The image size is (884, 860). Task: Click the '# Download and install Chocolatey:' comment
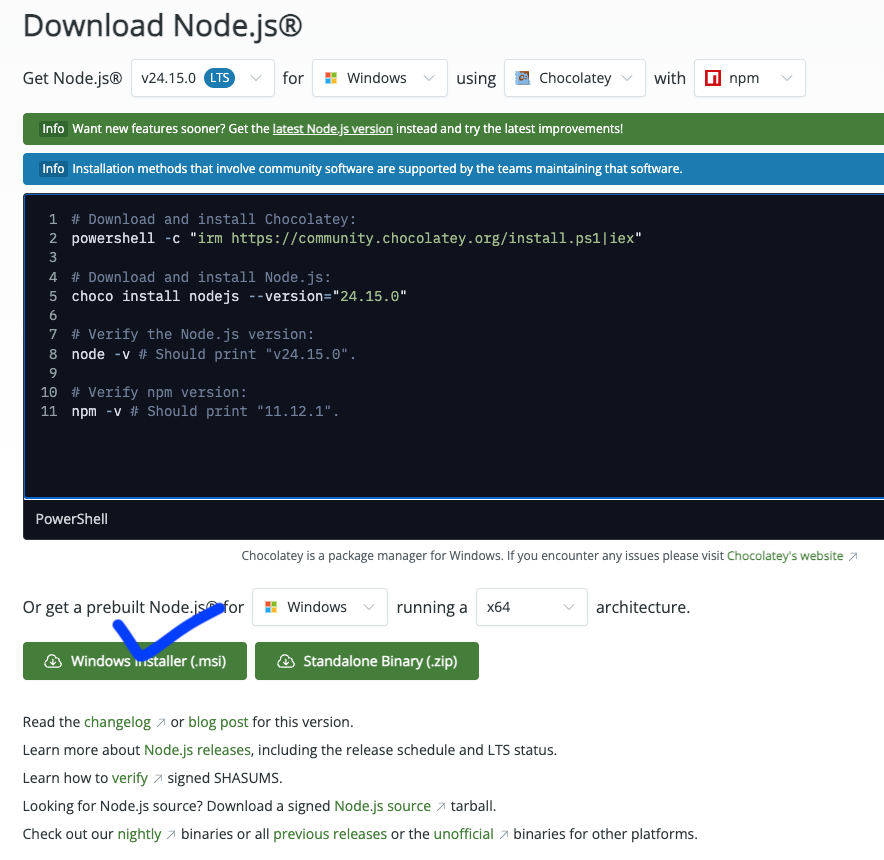pyautogui.click(x=214, y=219)
